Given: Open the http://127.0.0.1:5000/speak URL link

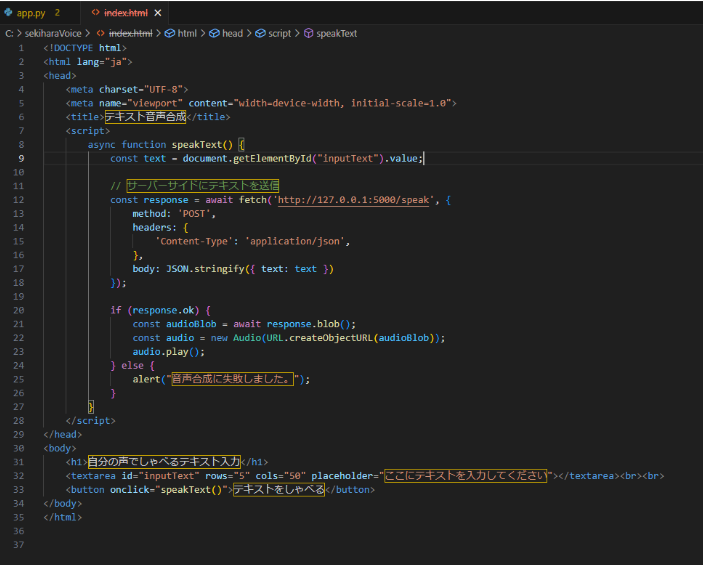Looking at the screenshot, I should click(353, 200).
